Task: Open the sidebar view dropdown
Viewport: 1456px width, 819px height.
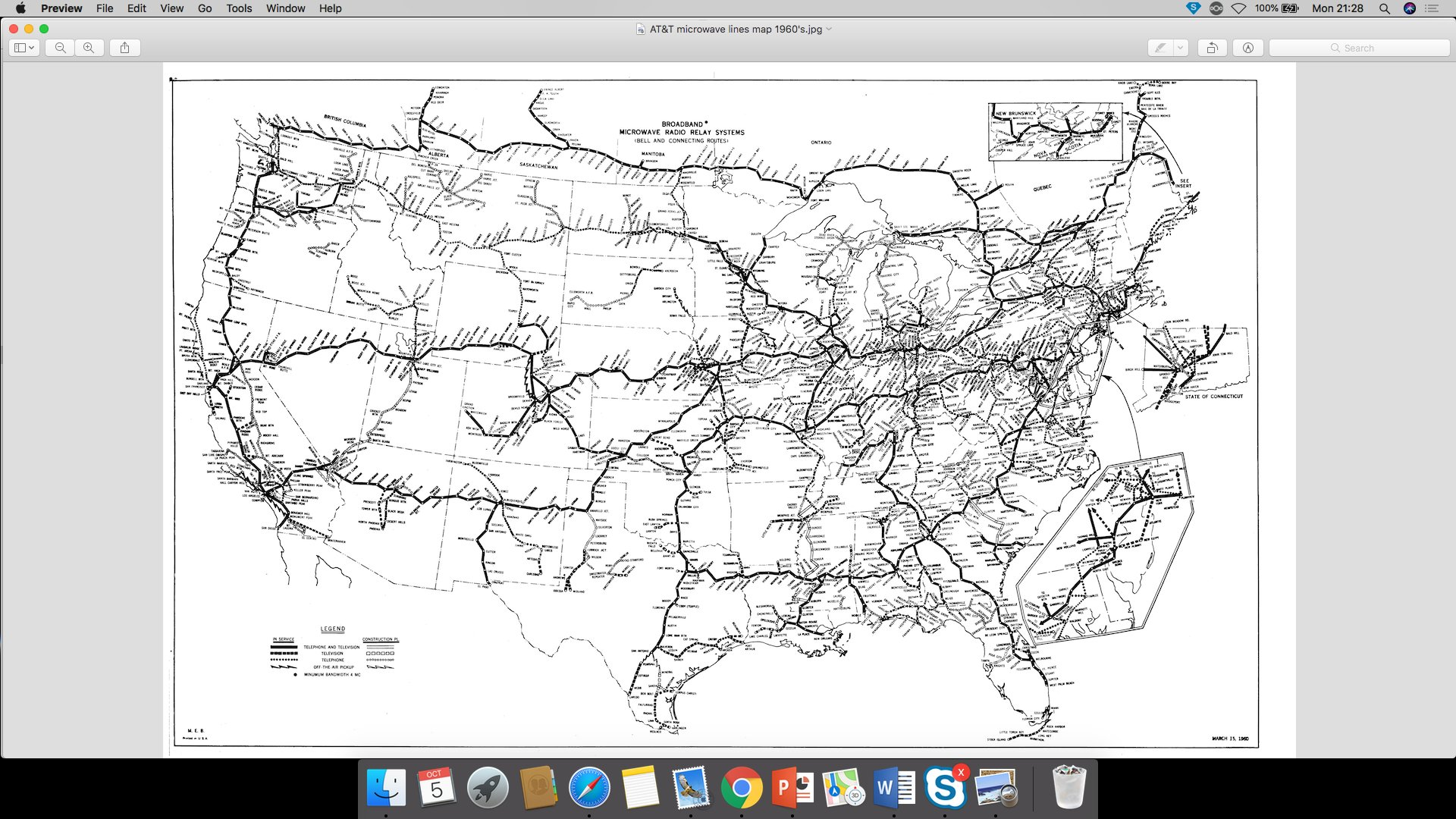Action: (24, 48)
